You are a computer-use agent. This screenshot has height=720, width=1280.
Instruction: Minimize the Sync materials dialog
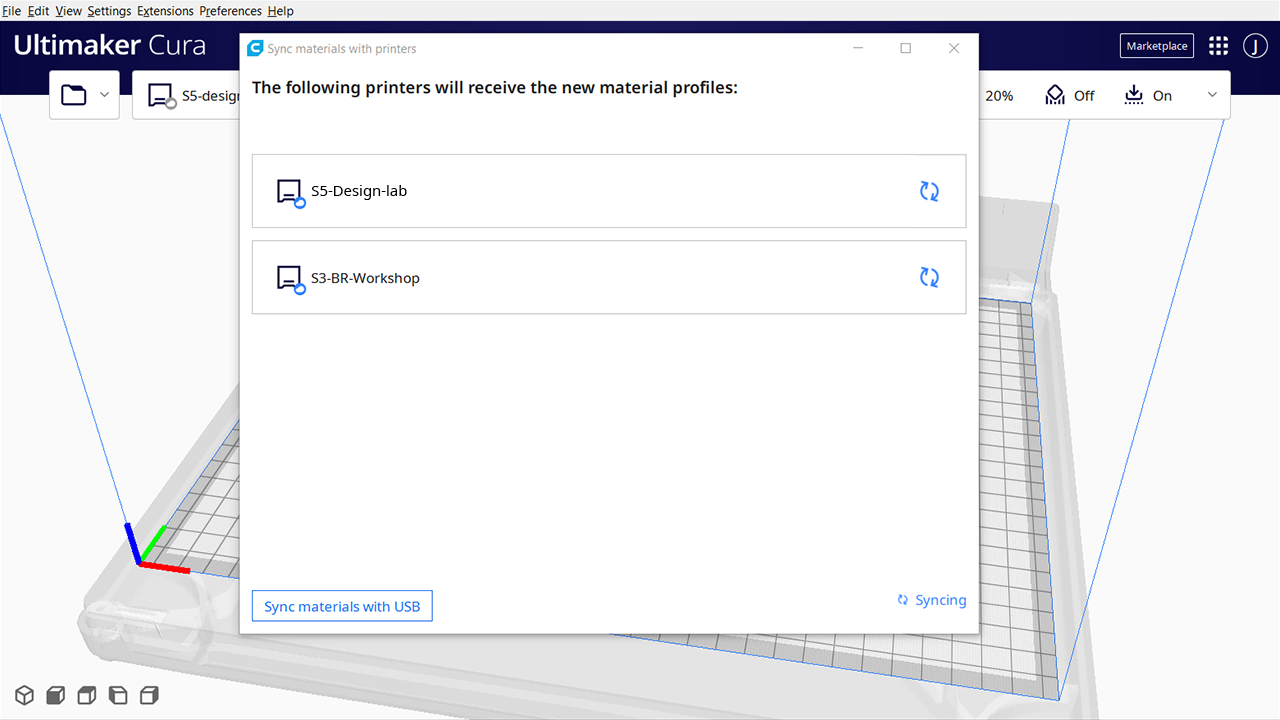click(x=858, y=48)
